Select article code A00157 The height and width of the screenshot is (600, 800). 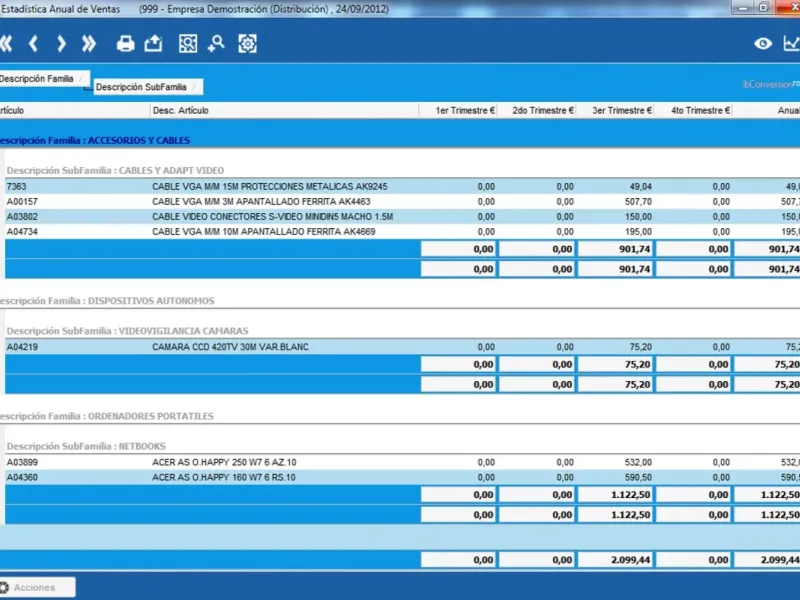(22, 202)
